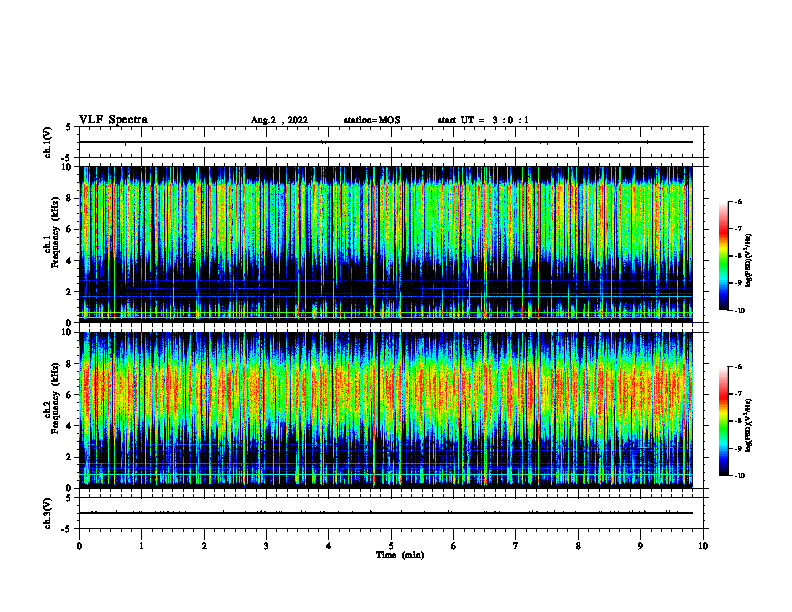Click the "VLF Spectra" plot title
The height and width of the screenshot is (612, 792).
pyautogui.click(x=113, y=120)
